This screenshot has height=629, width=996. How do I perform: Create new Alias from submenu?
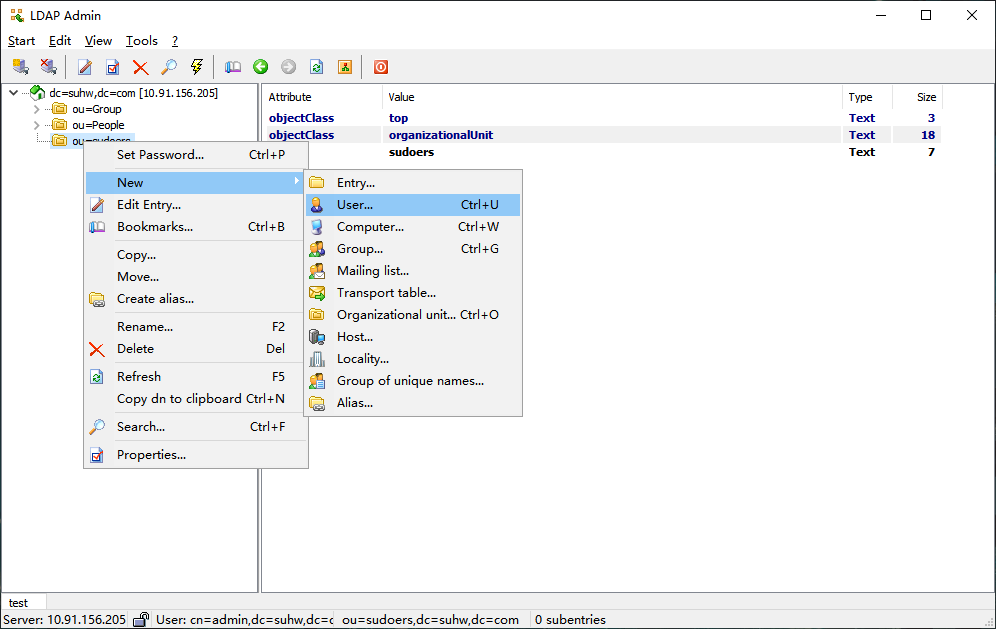point(413,403)
